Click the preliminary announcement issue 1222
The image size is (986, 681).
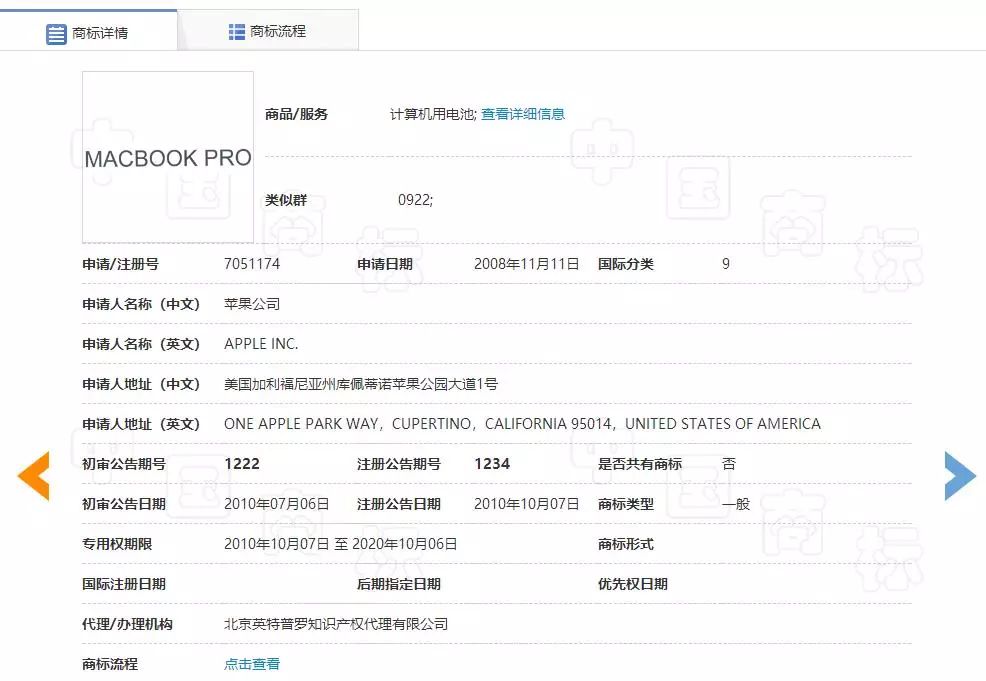[241, 464]
